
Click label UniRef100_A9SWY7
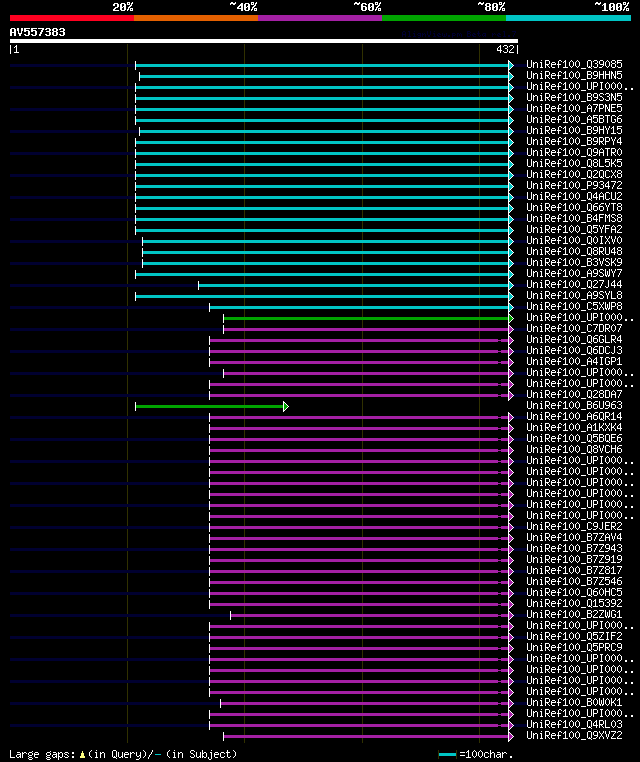coord(574,274)
